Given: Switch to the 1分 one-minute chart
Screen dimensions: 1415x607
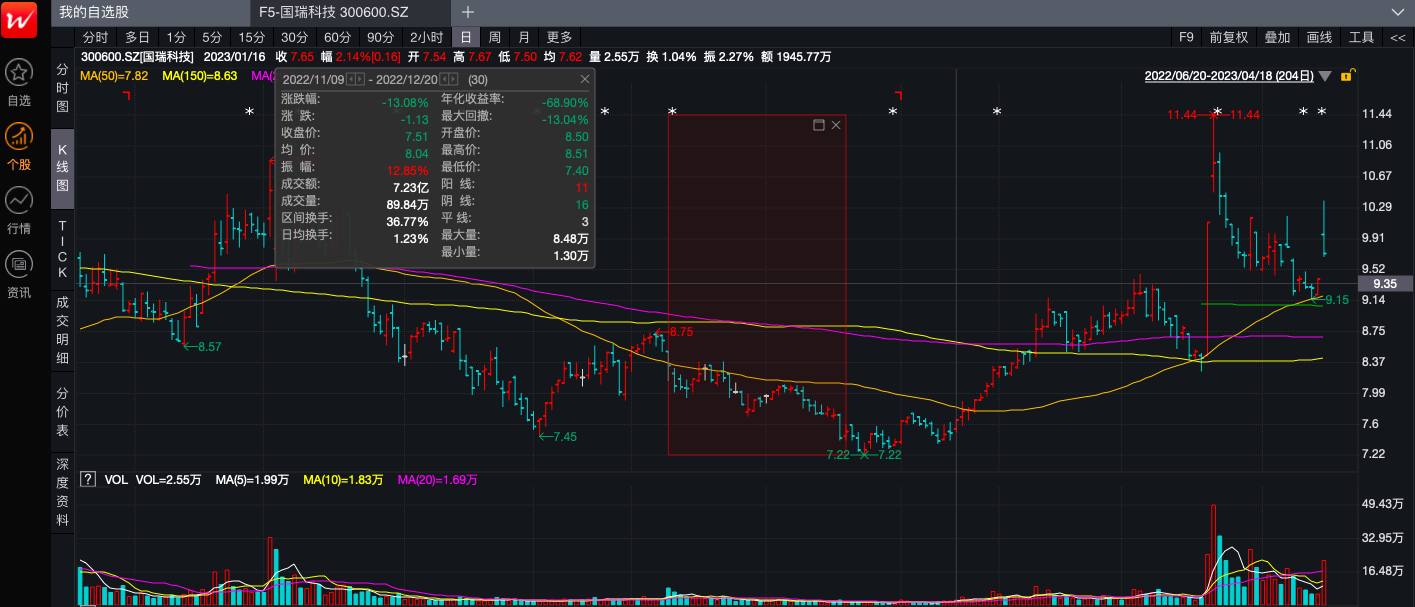Looking at the screenshot, I should pyautogui.click(x=176, y=37).
